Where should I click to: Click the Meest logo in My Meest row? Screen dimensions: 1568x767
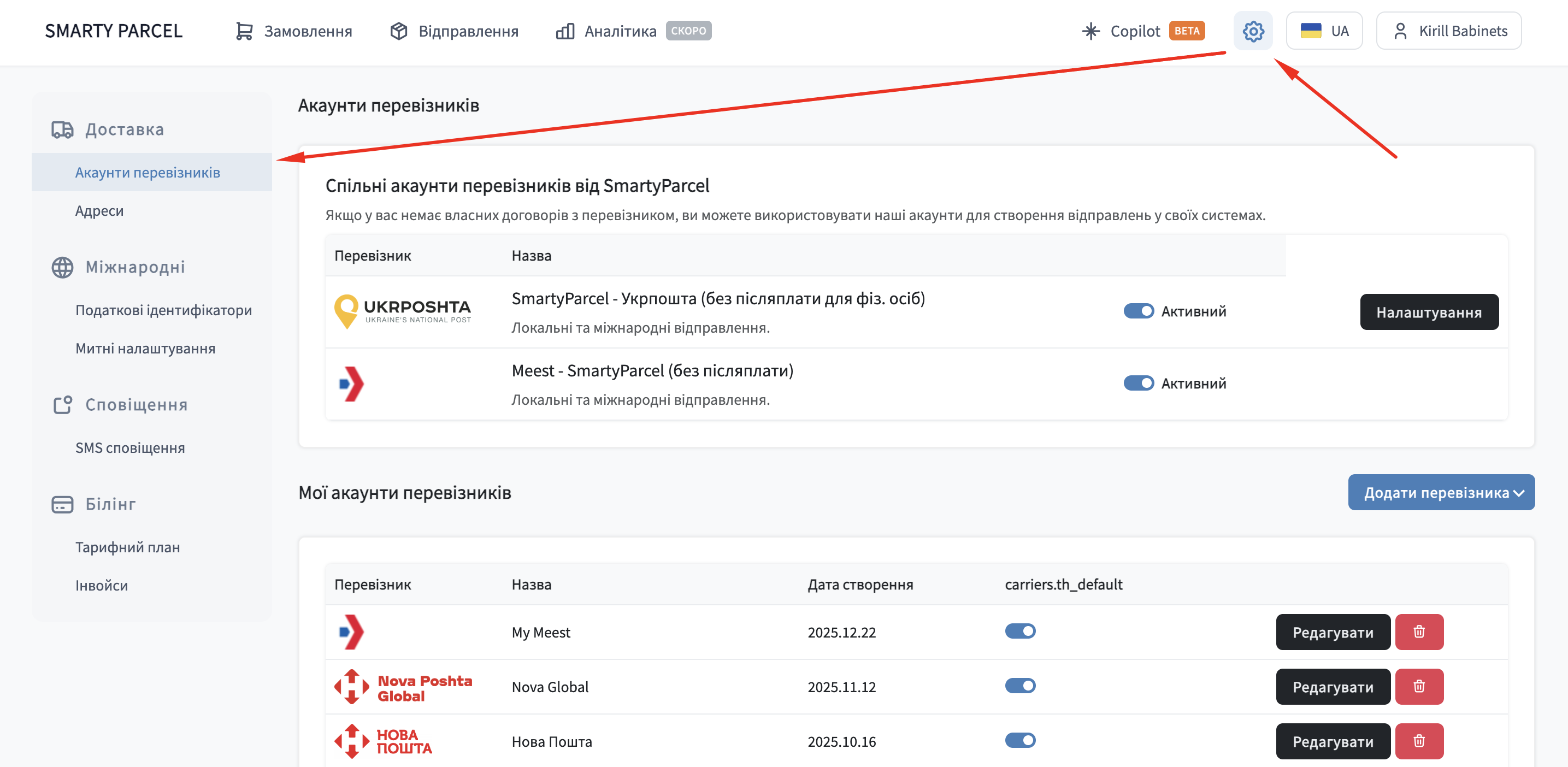coord(351,632)
